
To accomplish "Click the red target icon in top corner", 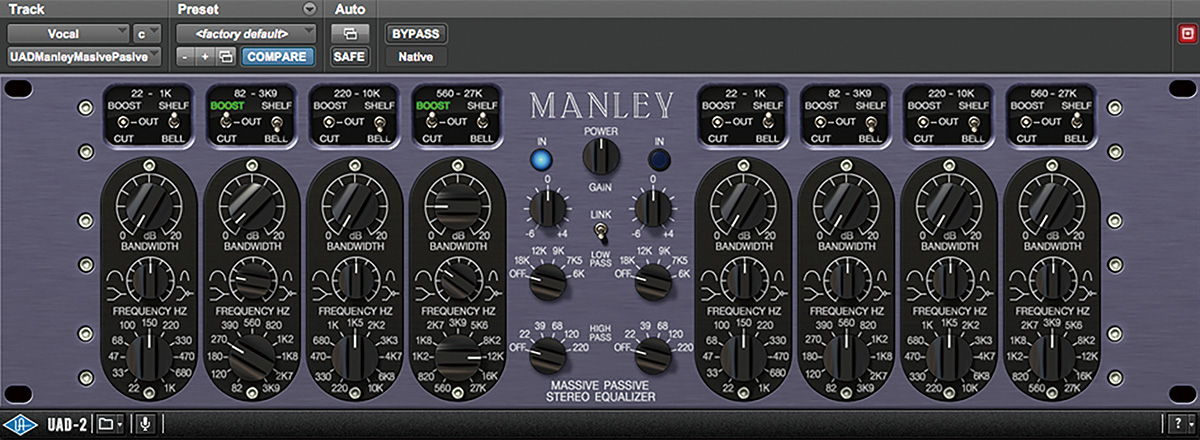I will tap(1185, 33).
